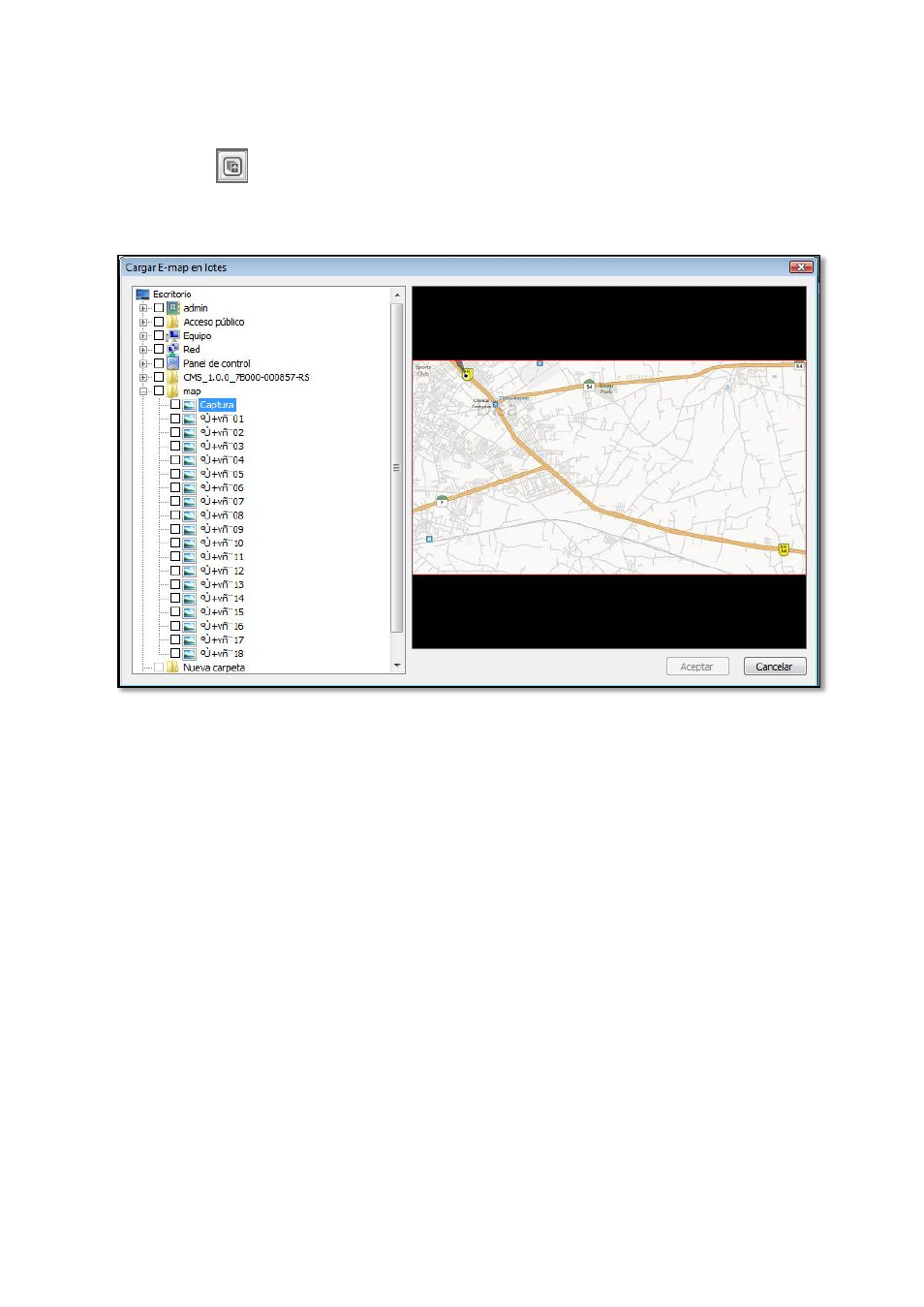Click the Red network icon

coord(173,349)
